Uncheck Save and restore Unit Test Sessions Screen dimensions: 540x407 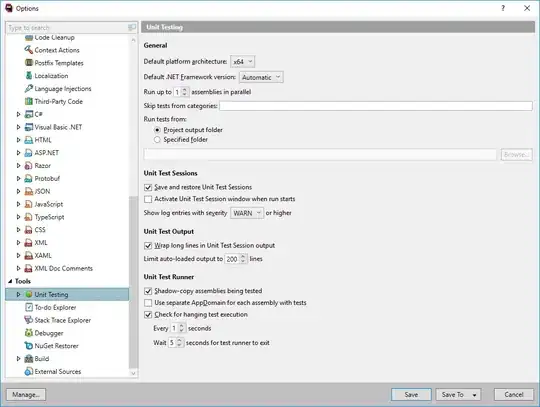coord(148,187)
